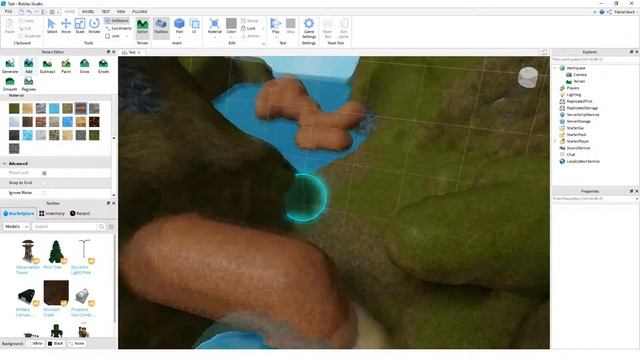Click the UI ribbon button
This screenshot has width=640, height=360.
click(x=195, y=26)
